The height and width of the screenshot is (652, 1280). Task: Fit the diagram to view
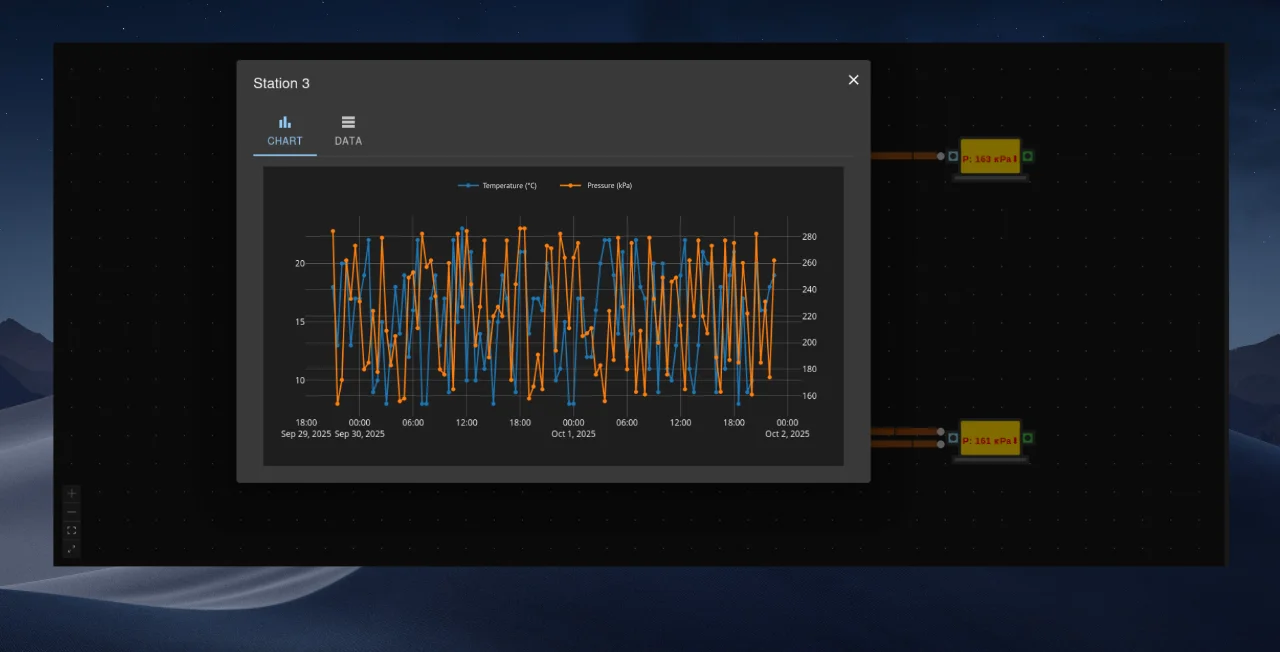(x=71, y=531)
